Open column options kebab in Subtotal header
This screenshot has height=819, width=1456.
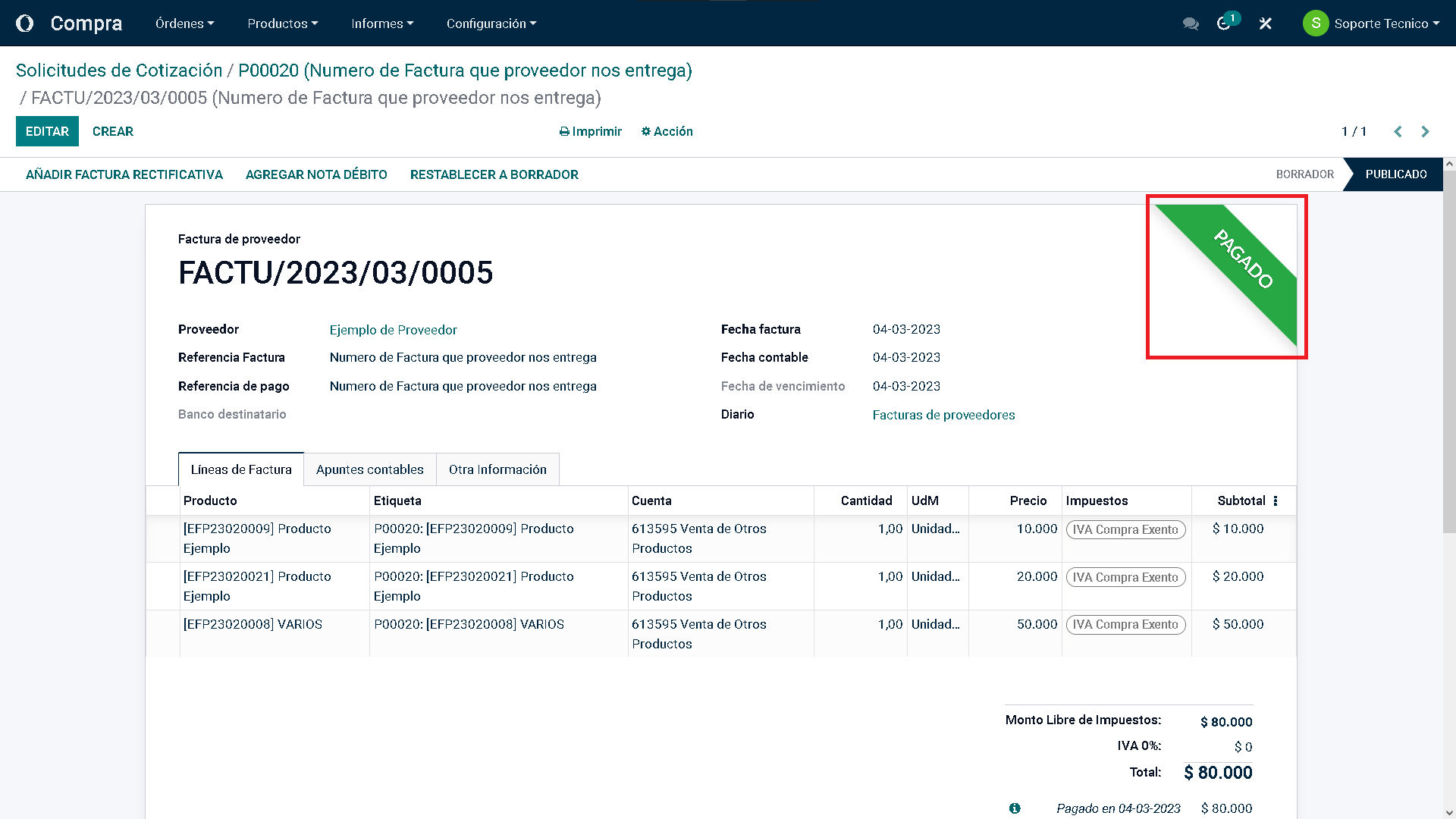[x=1276, y=500]
